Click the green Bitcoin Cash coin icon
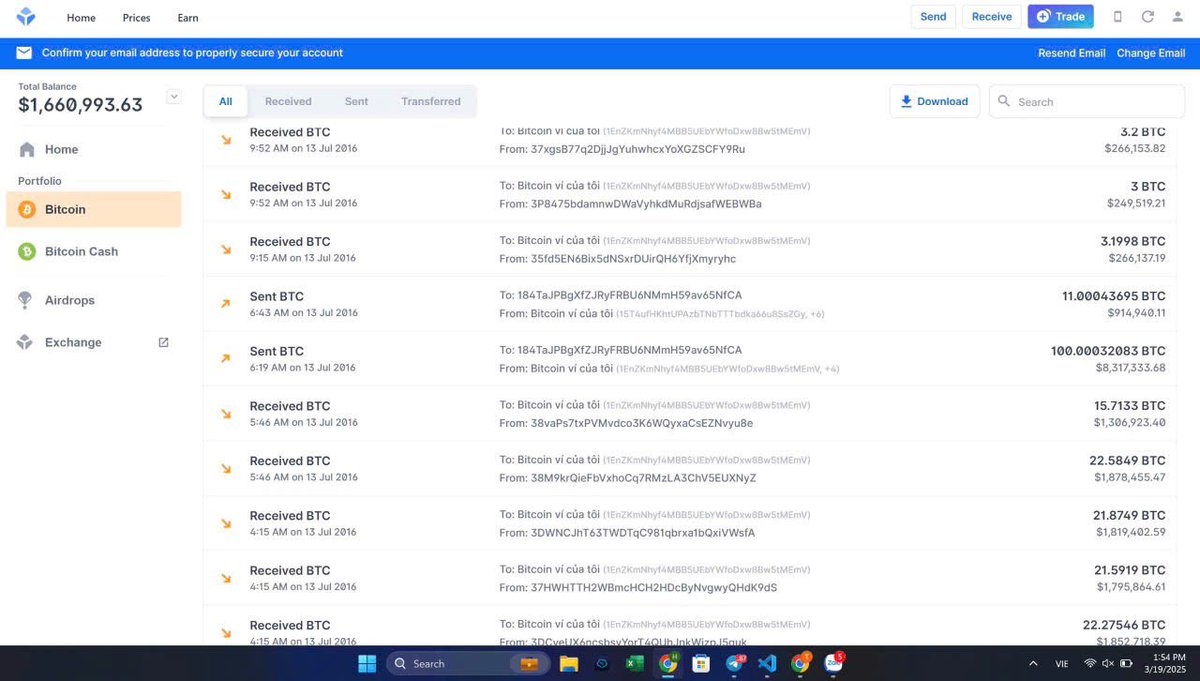 coord(27,252)
